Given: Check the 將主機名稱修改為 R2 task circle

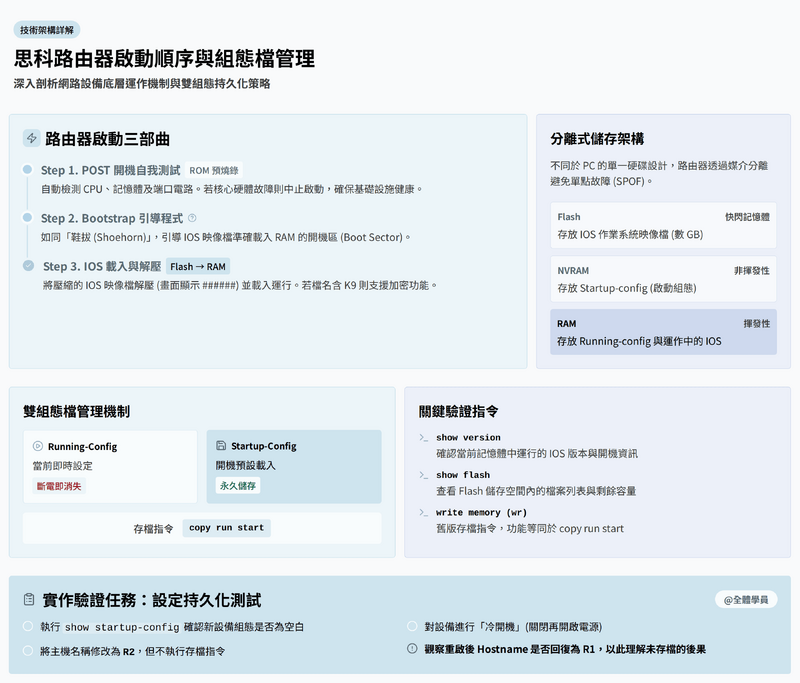Looking at the screenshot, I should (x=28, y=650).
